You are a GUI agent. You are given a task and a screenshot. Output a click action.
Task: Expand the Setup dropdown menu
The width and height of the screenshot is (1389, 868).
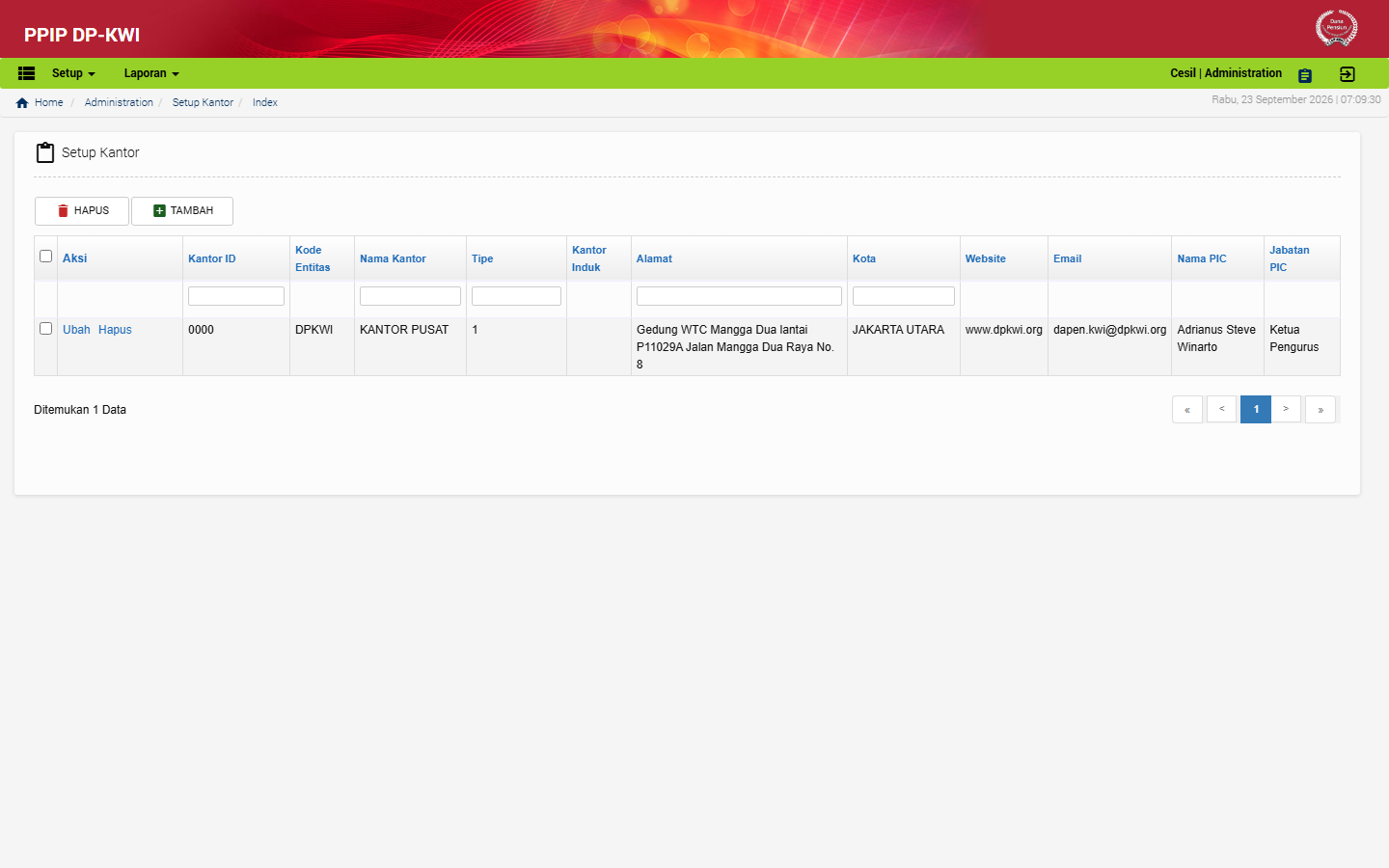coord(73,73)
